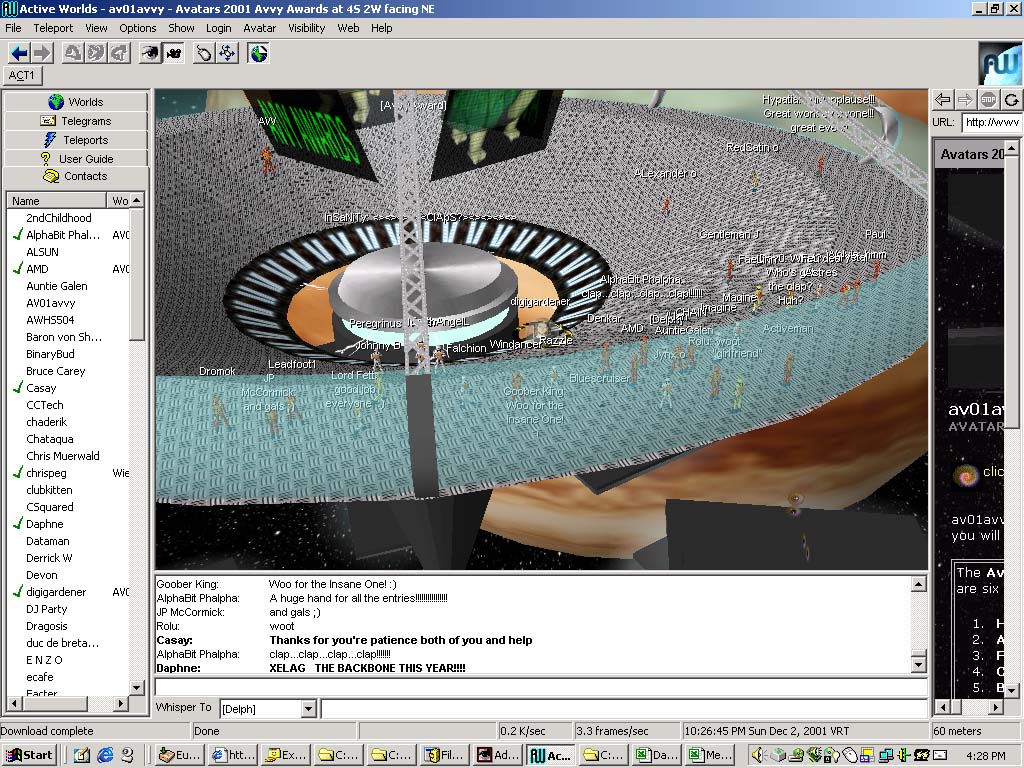Click the move avatar arrows icon
This screenshot has width=1024, height=768.
[x=228, y=53]
